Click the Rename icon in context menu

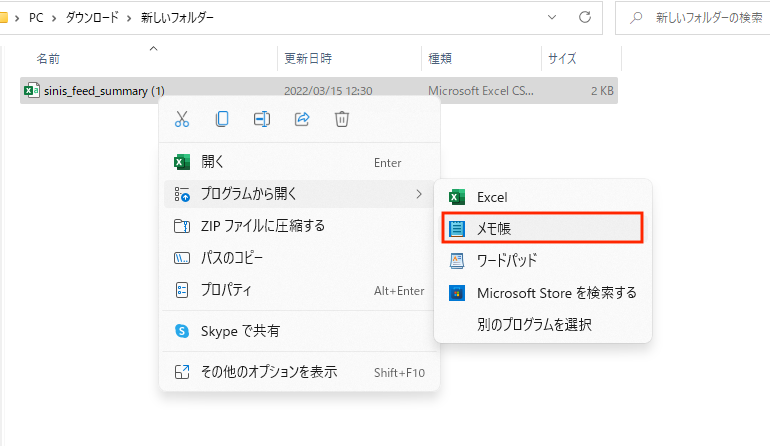[262, 119]
